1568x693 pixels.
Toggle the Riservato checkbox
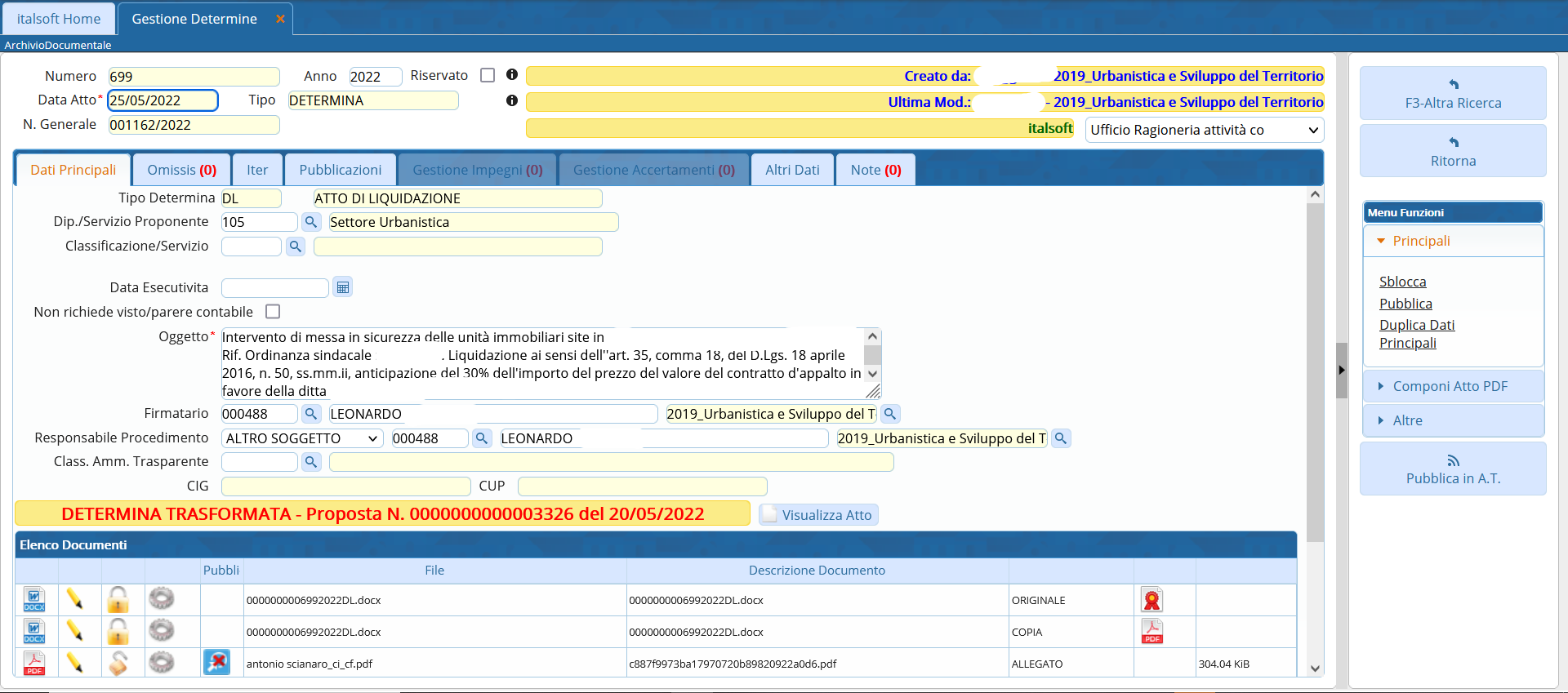[488, 75]
